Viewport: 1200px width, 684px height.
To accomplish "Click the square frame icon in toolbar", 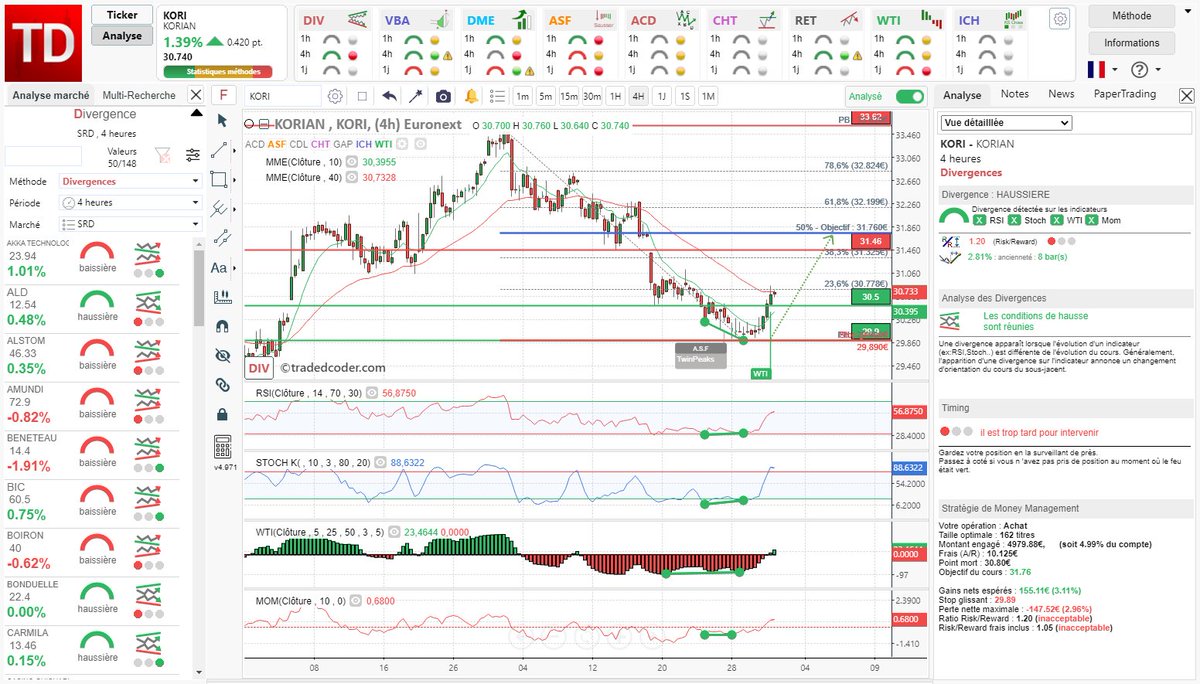I will [362, 96].
